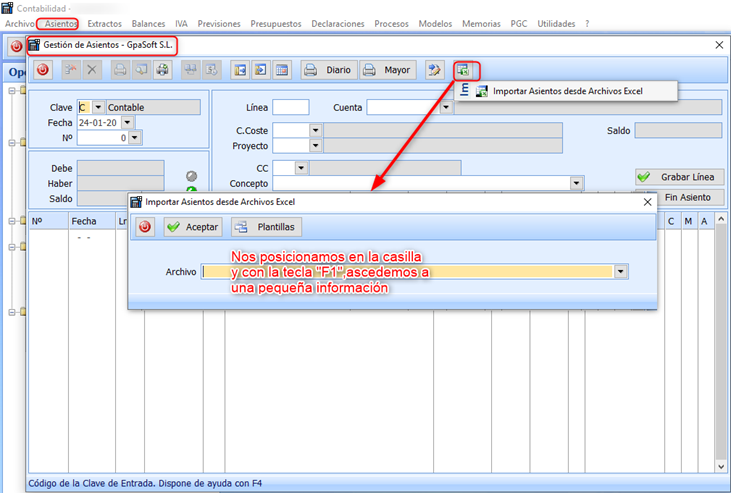The image size is (731, 493).
Task: Click Grabar Línea button
Action: point(678,176)
